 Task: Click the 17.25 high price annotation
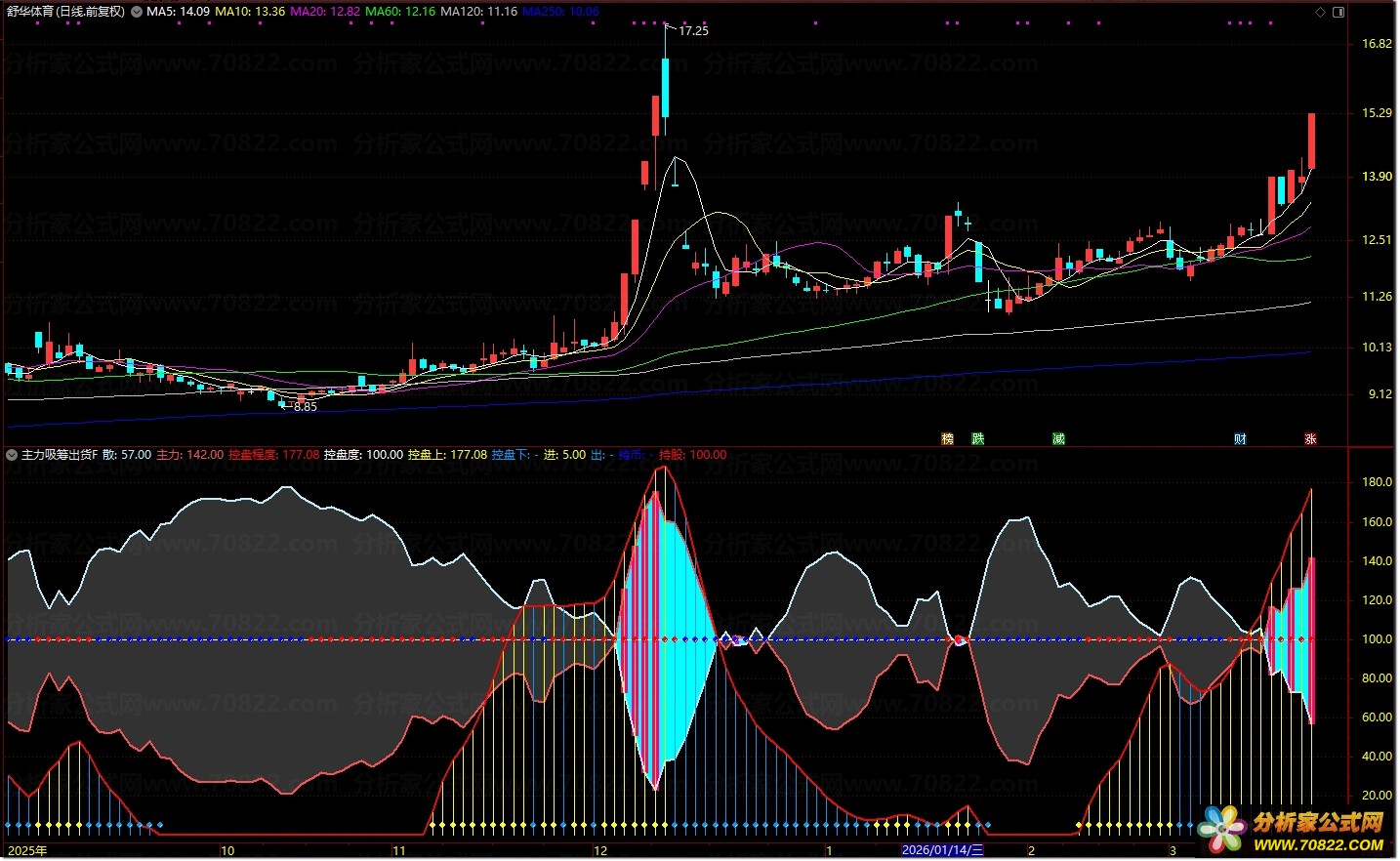tap(693, 31)
